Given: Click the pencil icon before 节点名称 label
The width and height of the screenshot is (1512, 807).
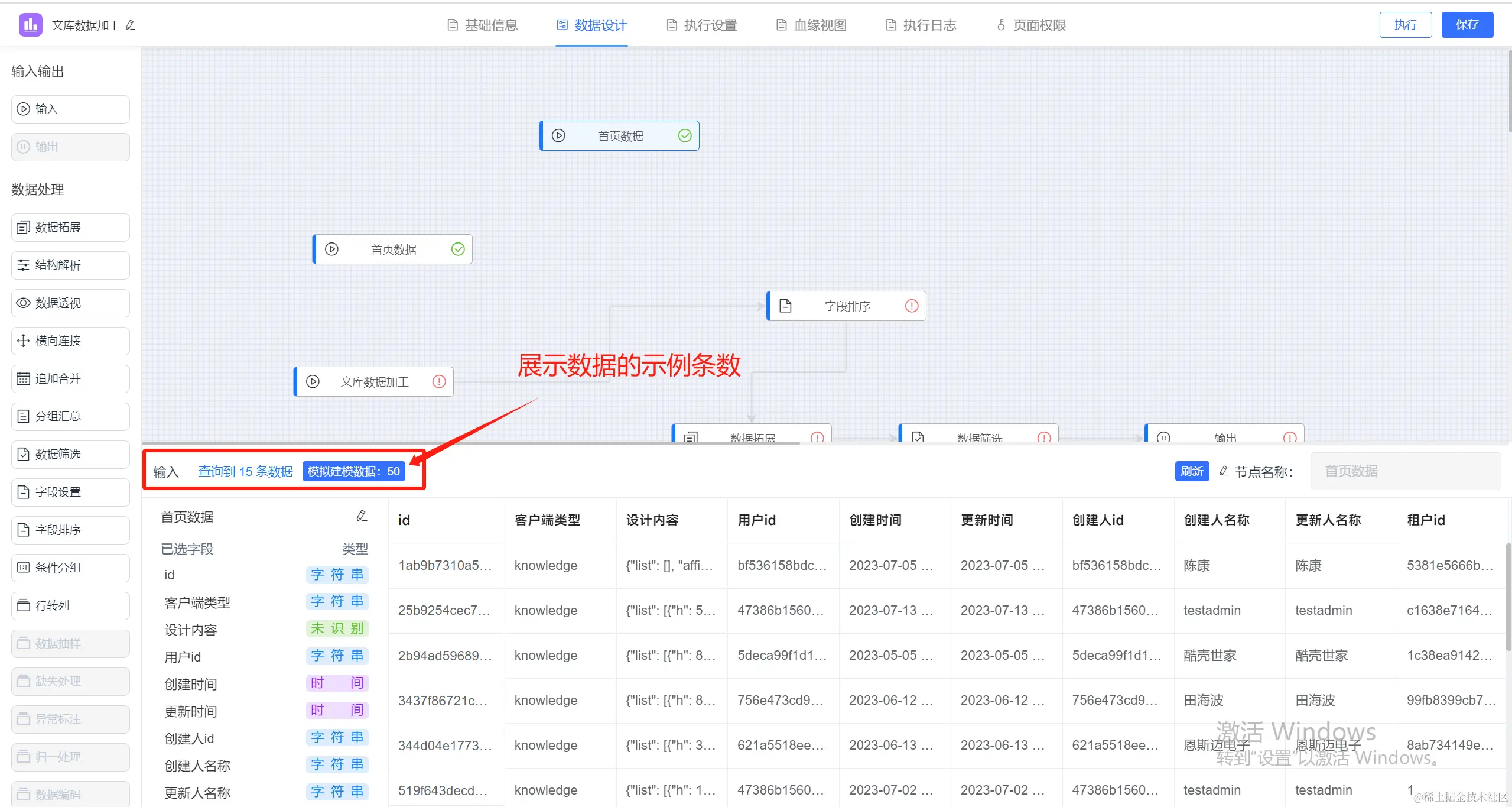Looking at the screenshot, I should point(1224,471).
